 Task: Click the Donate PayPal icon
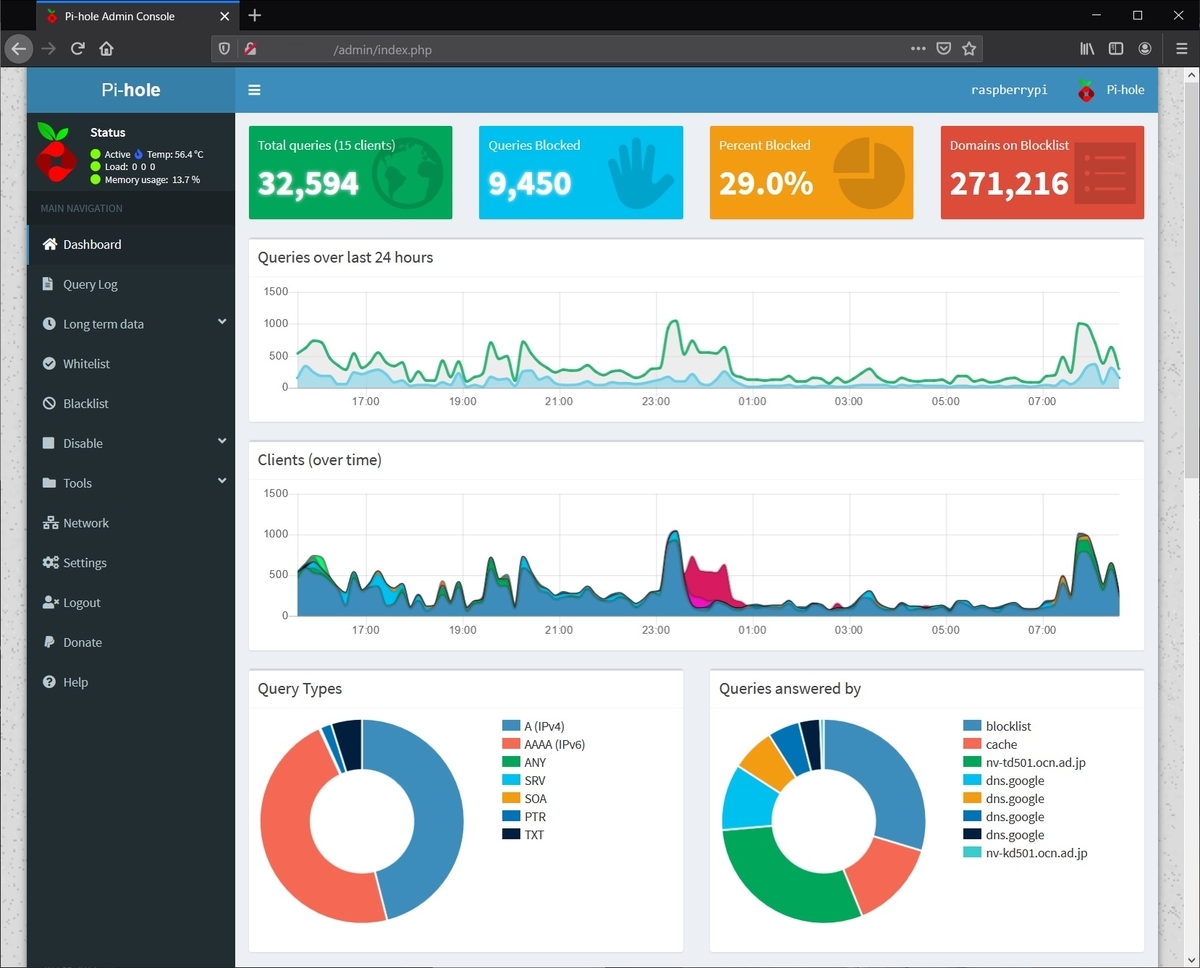(49, 642)
